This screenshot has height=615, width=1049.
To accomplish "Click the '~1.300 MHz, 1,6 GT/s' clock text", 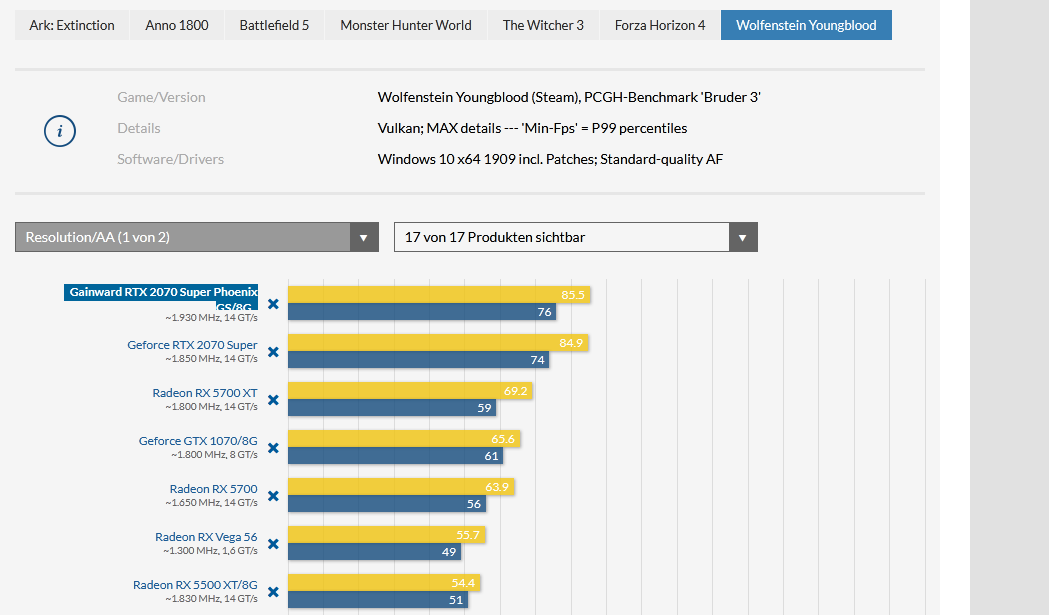I will pos(210,551).
